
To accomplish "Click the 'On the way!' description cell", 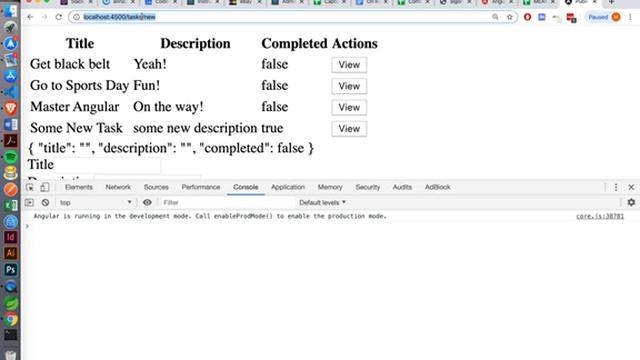I will coord(168,107).
